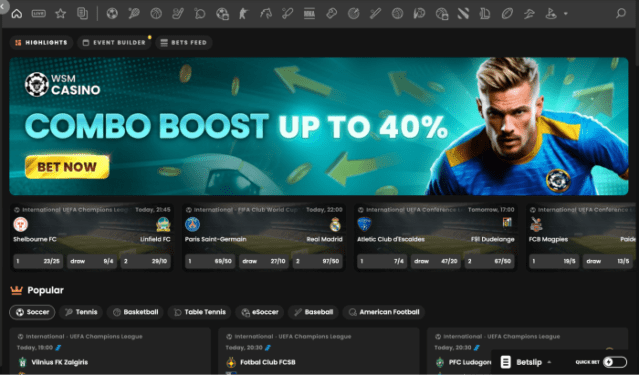Bet on Real Madrid win at 97/50

[317, 261]
